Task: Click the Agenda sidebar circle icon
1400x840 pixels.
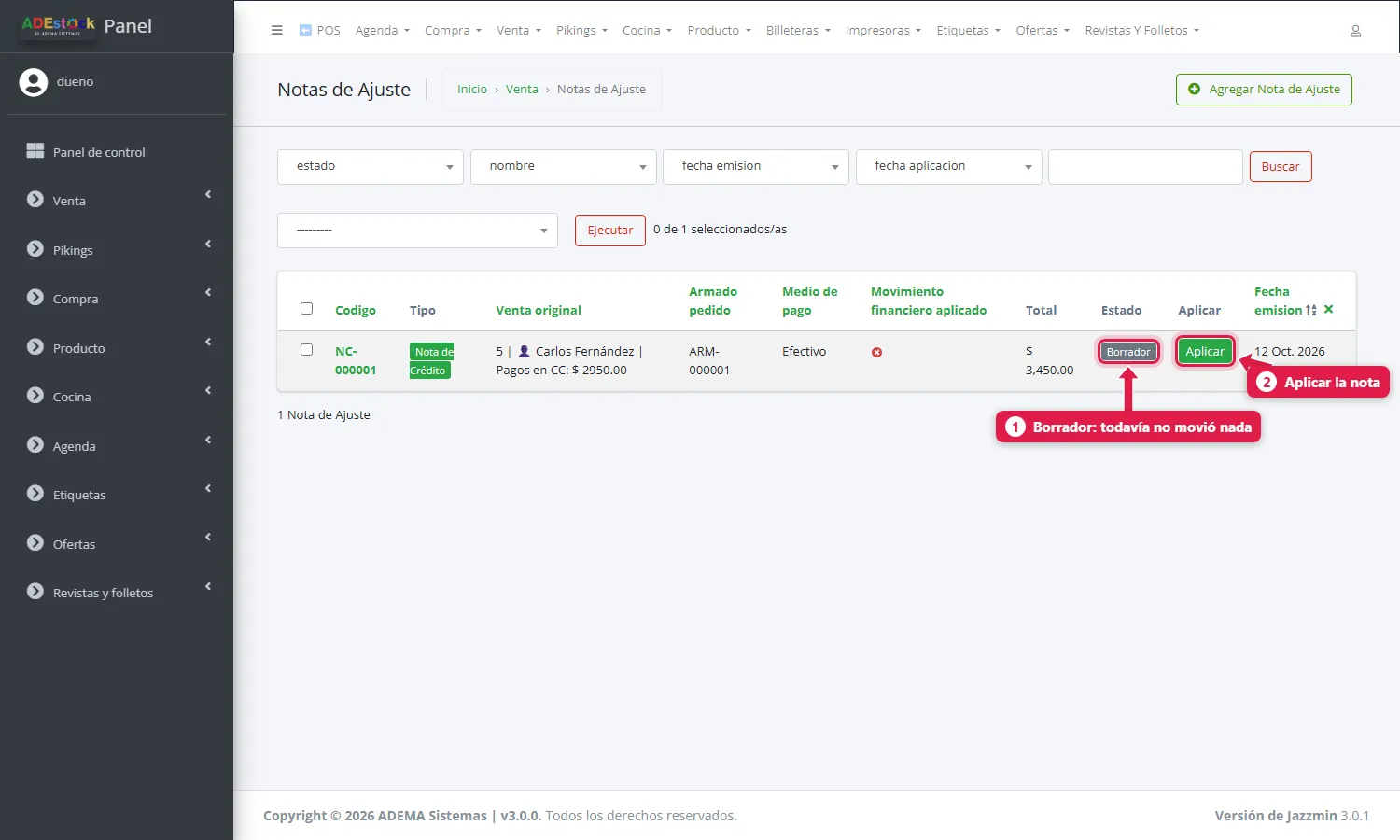Action: (35, 445)
